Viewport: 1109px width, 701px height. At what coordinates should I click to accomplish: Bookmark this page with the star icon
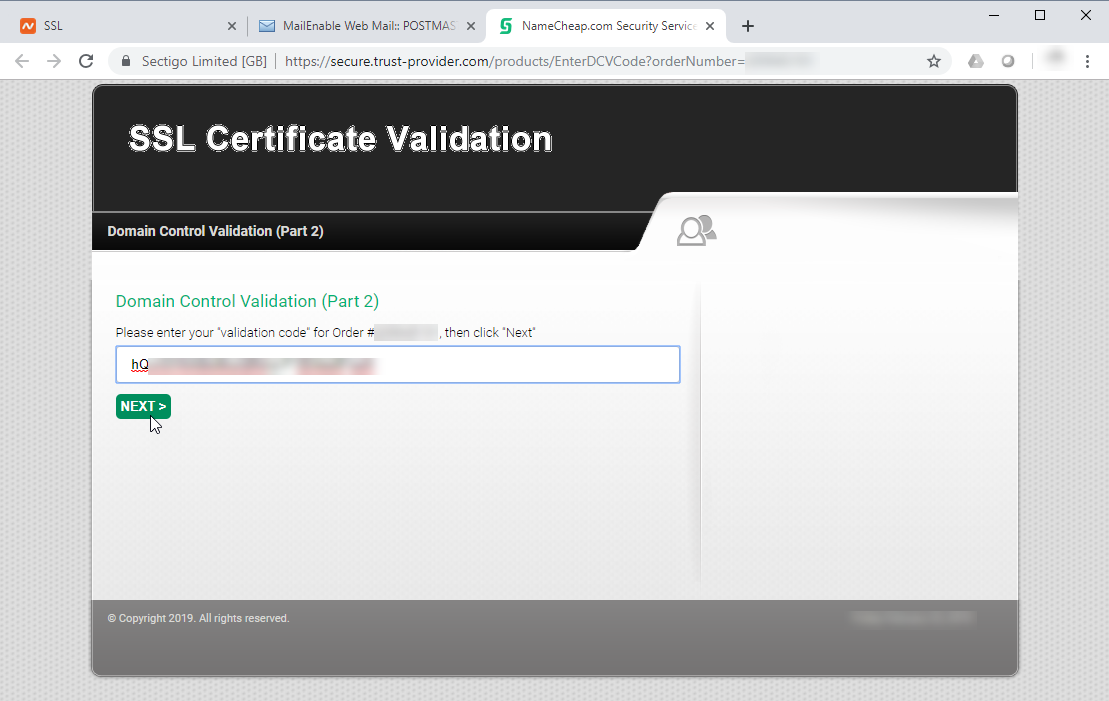click(934, 62)
